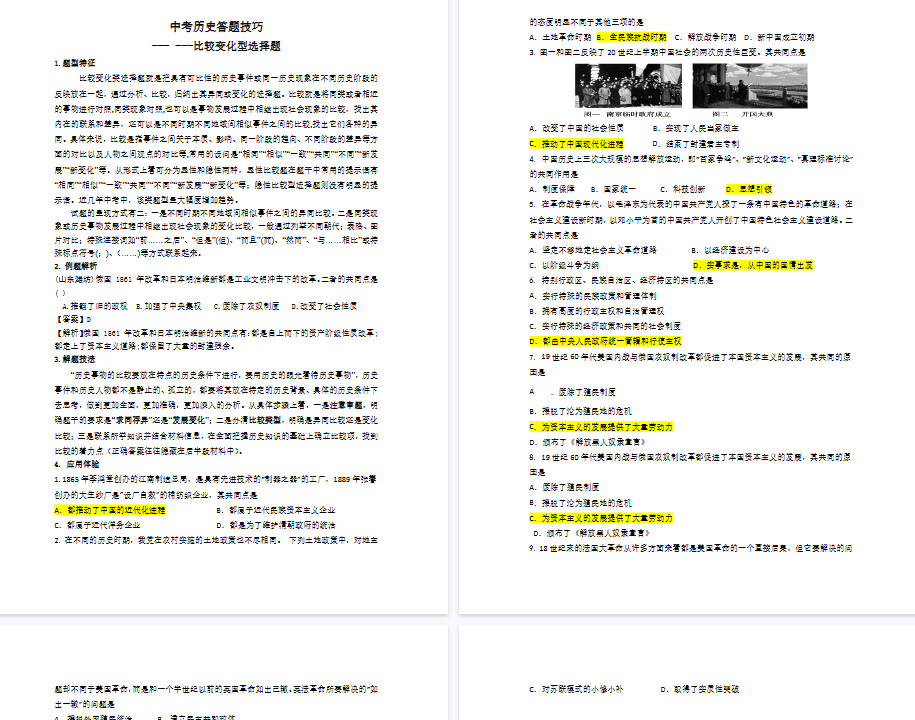Click example option A. 推翻了旧的政权
Screen dimensions: 915x720
click(x=95, y=306)
